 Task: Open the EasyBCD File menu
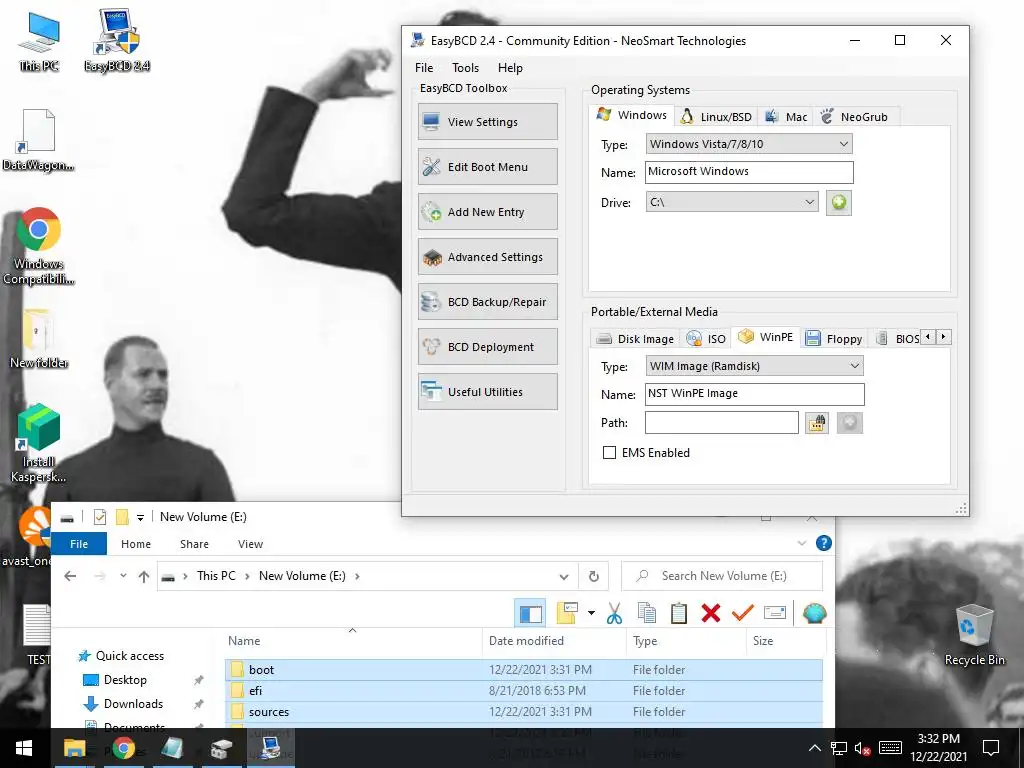click(424, 68)
